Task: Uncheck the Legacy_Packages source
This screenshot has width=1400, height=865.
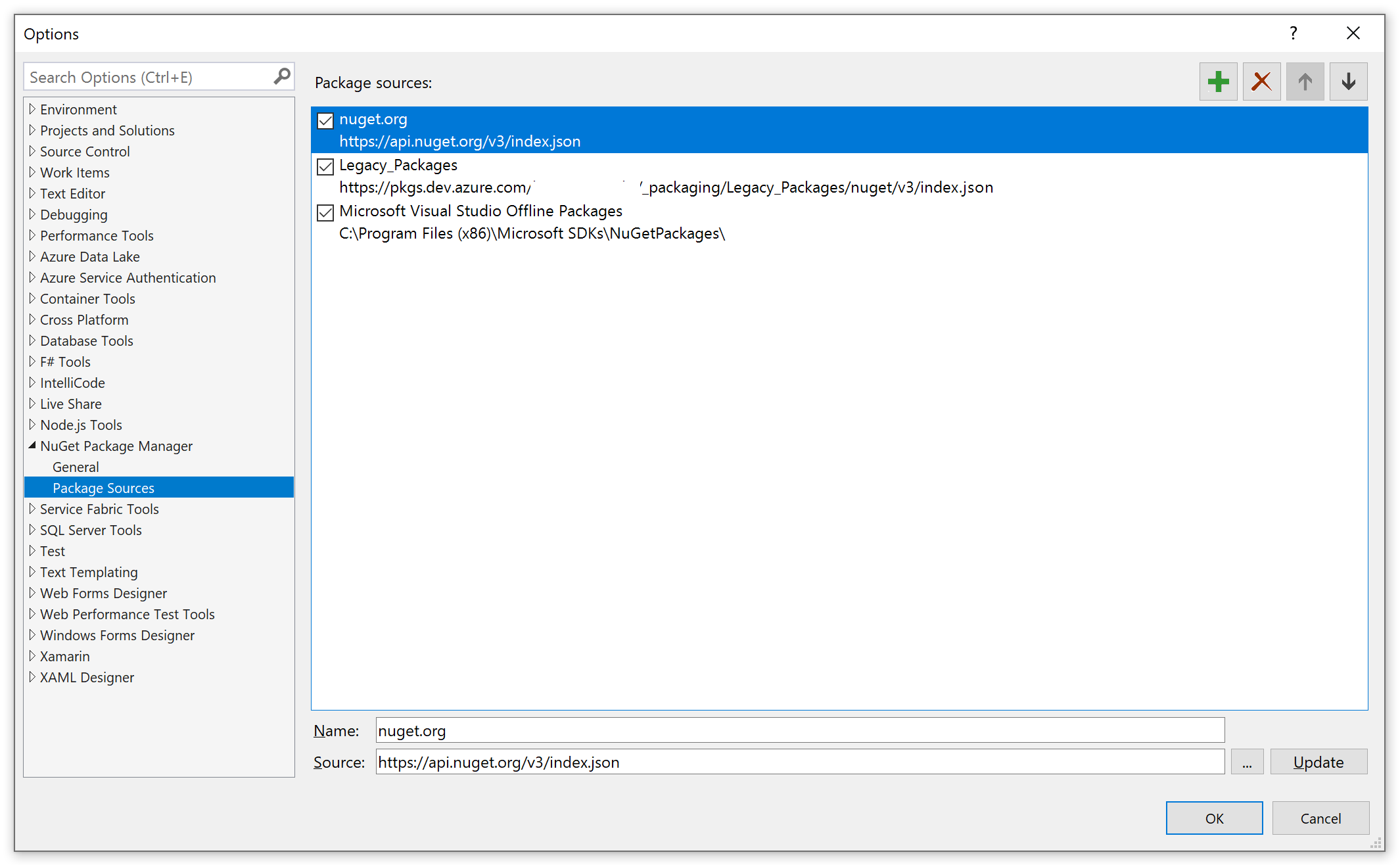Action: (325, 166)
